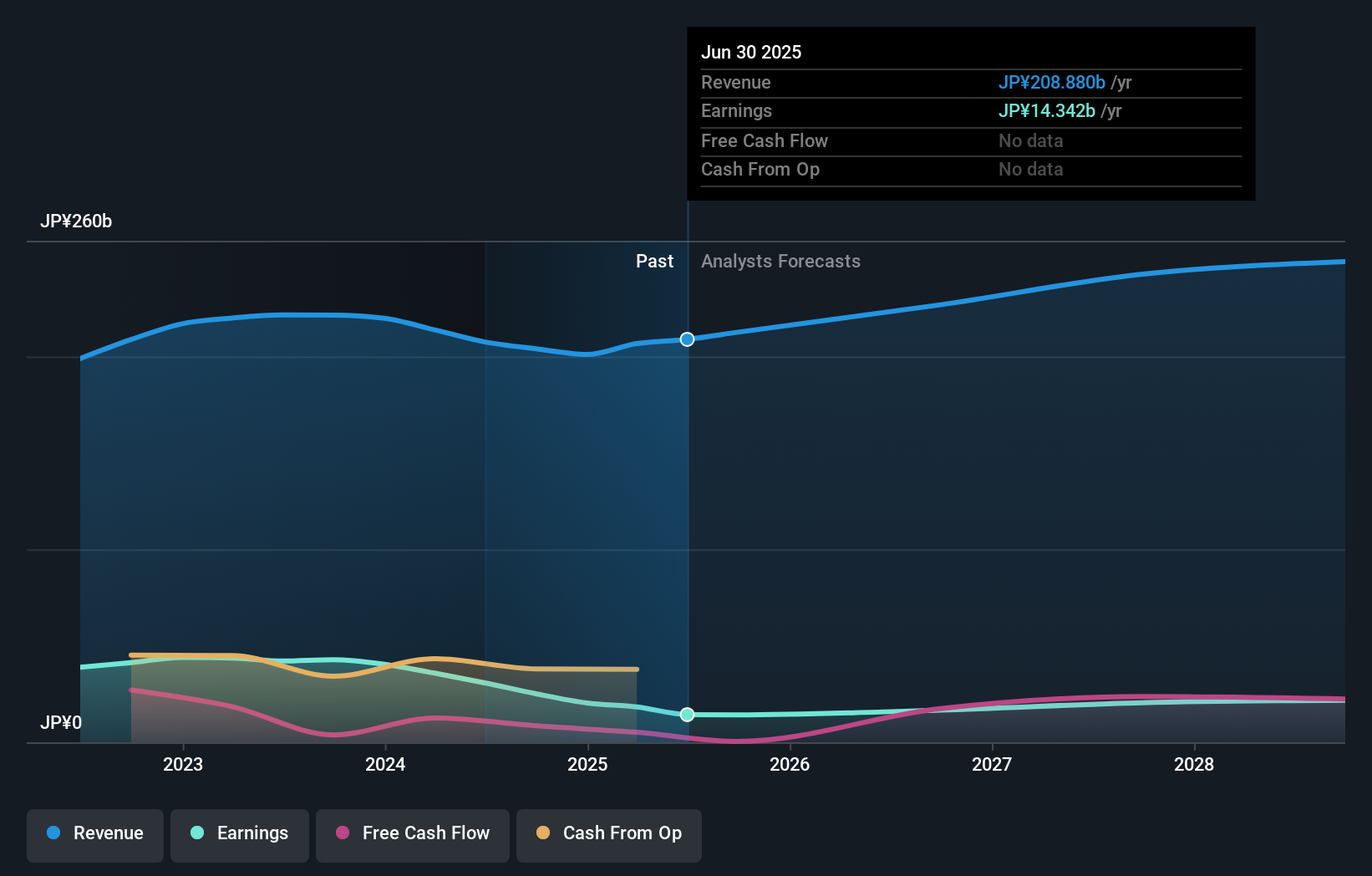Screen dimensions: 1372x876
Task: Select the revenue data point marker on the chart
Action: pyautogui.click(x=687, y=339)
